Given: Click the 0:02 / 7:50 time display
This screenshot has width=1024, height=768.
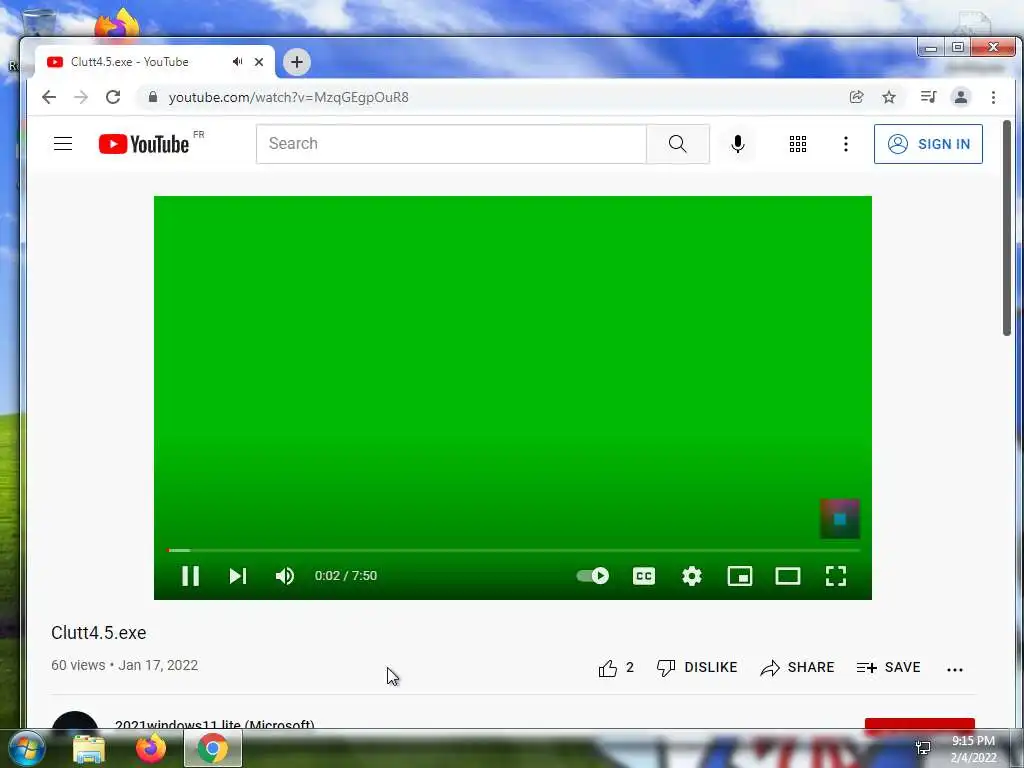Looking at the screenshot, I should point(345,575).
